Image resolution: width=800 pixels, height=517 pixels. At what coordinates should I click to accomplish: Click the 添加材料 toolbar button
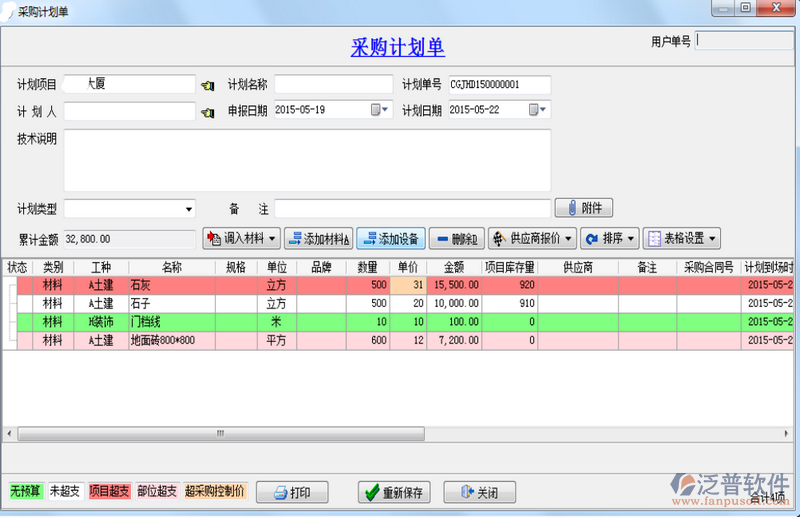318,239
